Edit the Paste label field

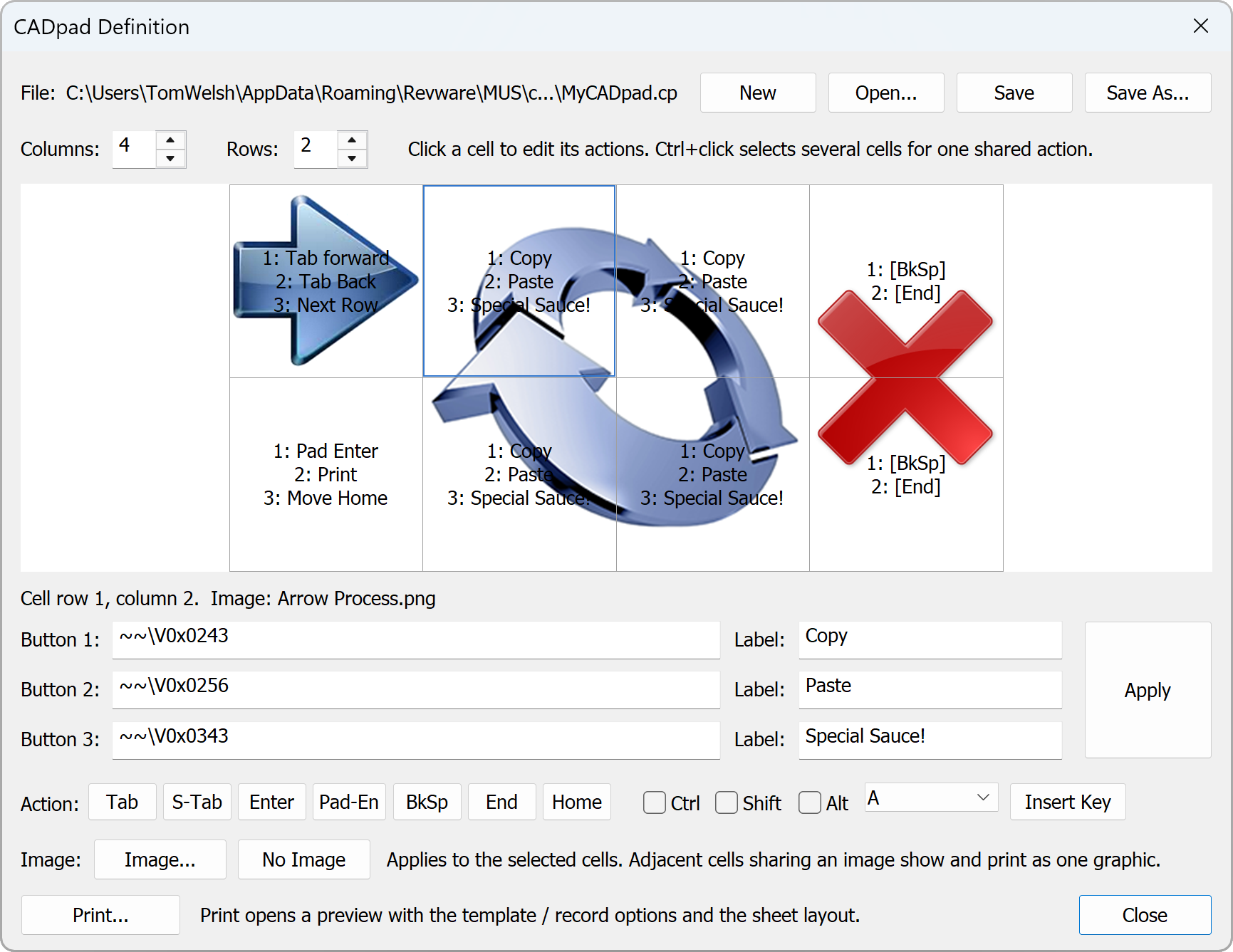pyautogui.click(x=930, y=689)
